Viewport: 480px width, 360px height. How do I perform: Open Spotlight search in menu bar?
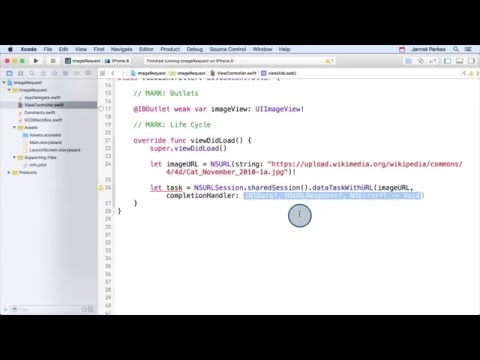(x=456, y=49)
